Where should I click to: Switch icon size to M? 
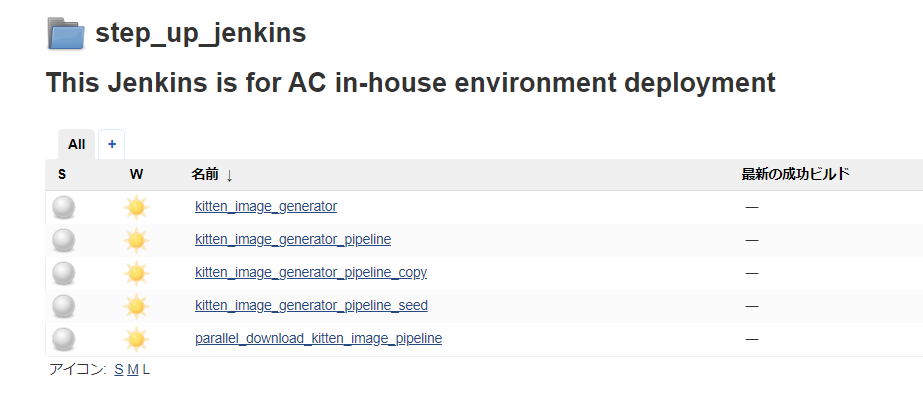133,370
